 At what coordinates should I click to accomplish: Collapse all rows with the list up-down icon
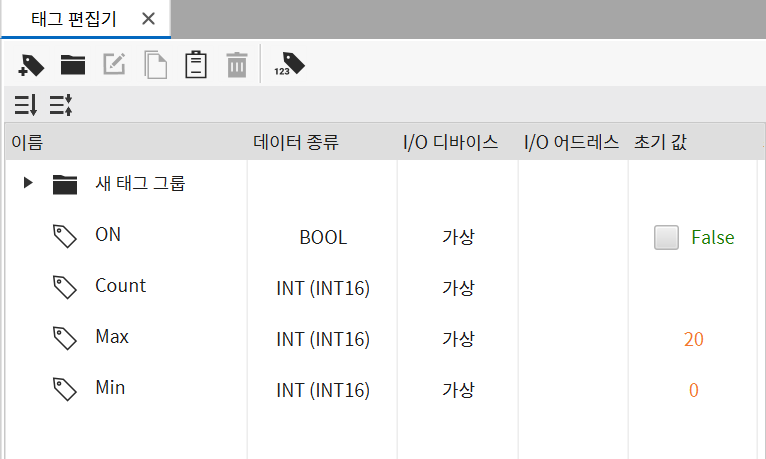[61, 104]
